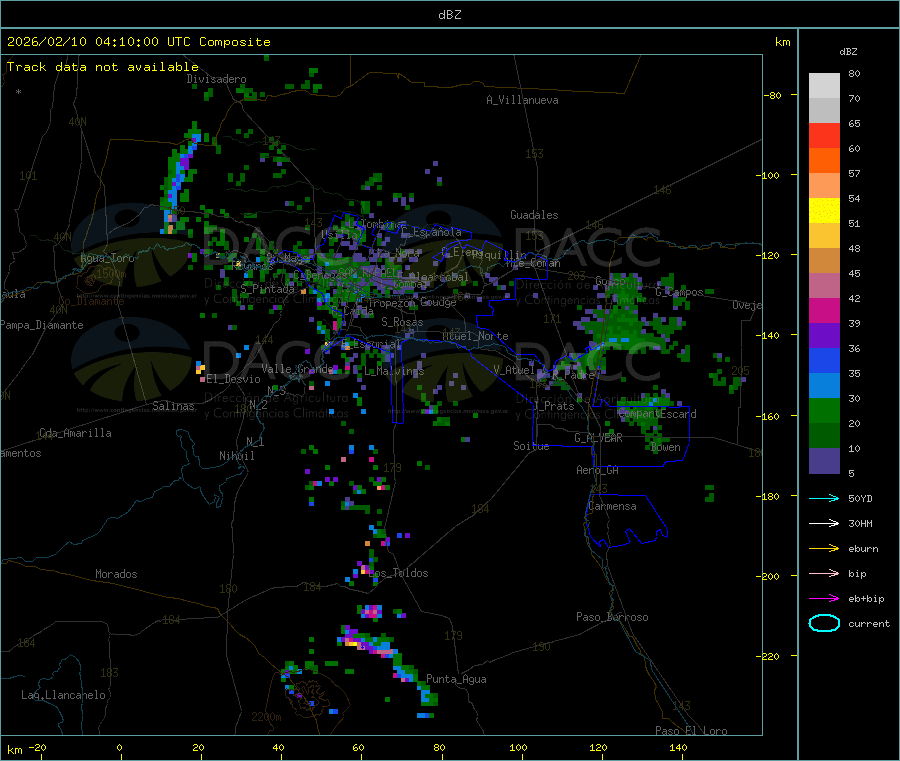This screenshot has height=761, width=900.
Task: Click the cyan 'current' ellipse legend icon
Action: (824, 623)
